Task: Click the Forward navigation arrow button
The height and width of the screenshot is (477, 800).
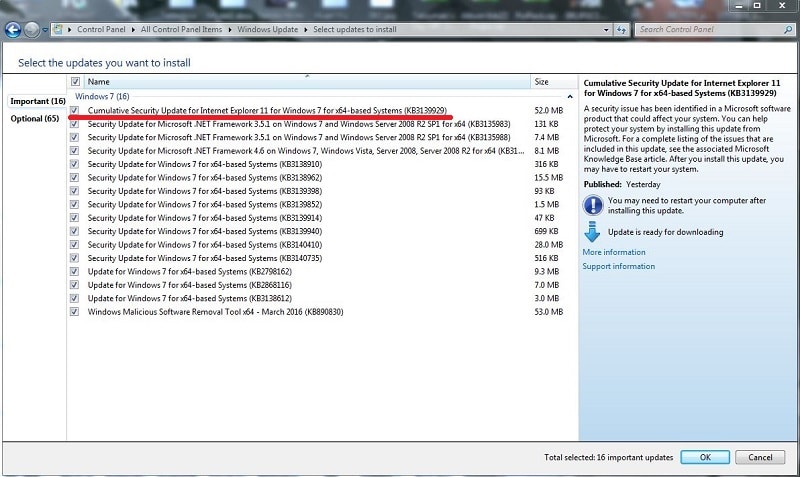Action: (x=32, y=30)
